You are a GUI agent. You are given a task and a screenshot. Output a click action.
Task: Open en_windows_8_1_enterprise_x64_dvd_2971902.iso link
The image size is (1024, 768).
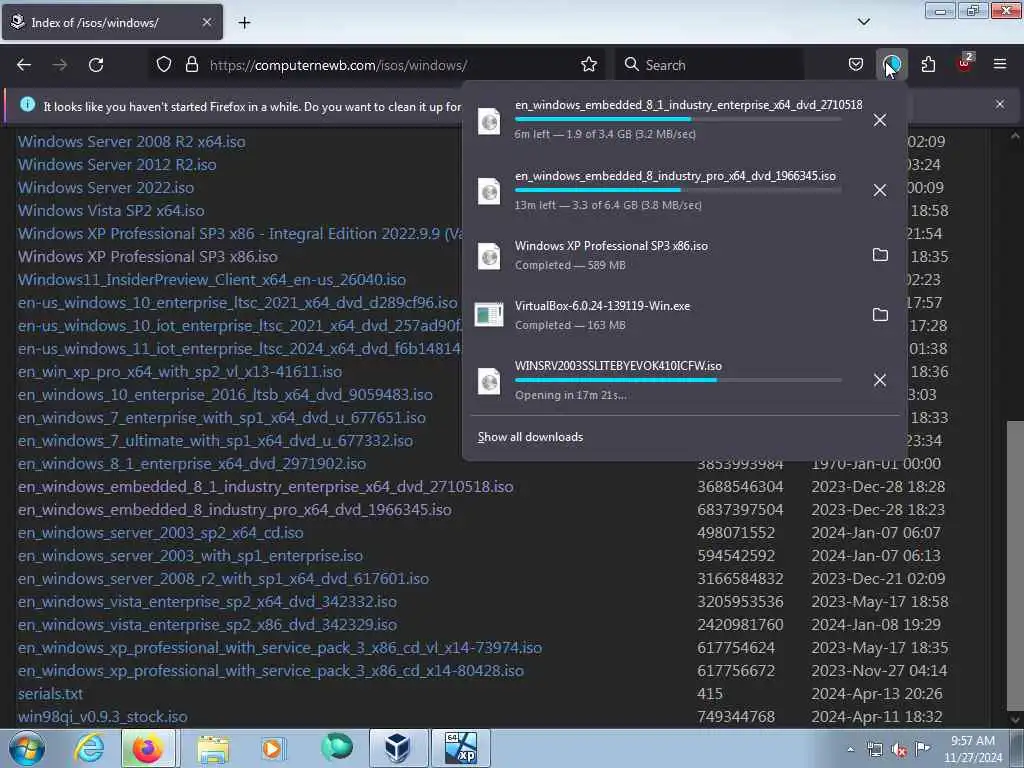(x=191, y=464)
